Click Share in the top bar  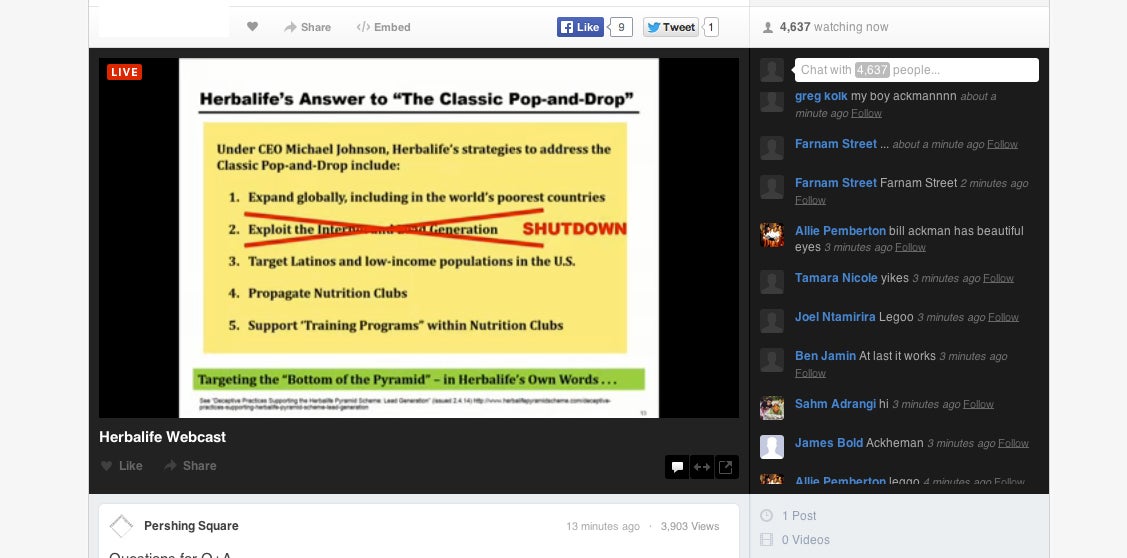click(x=308, y=27)
